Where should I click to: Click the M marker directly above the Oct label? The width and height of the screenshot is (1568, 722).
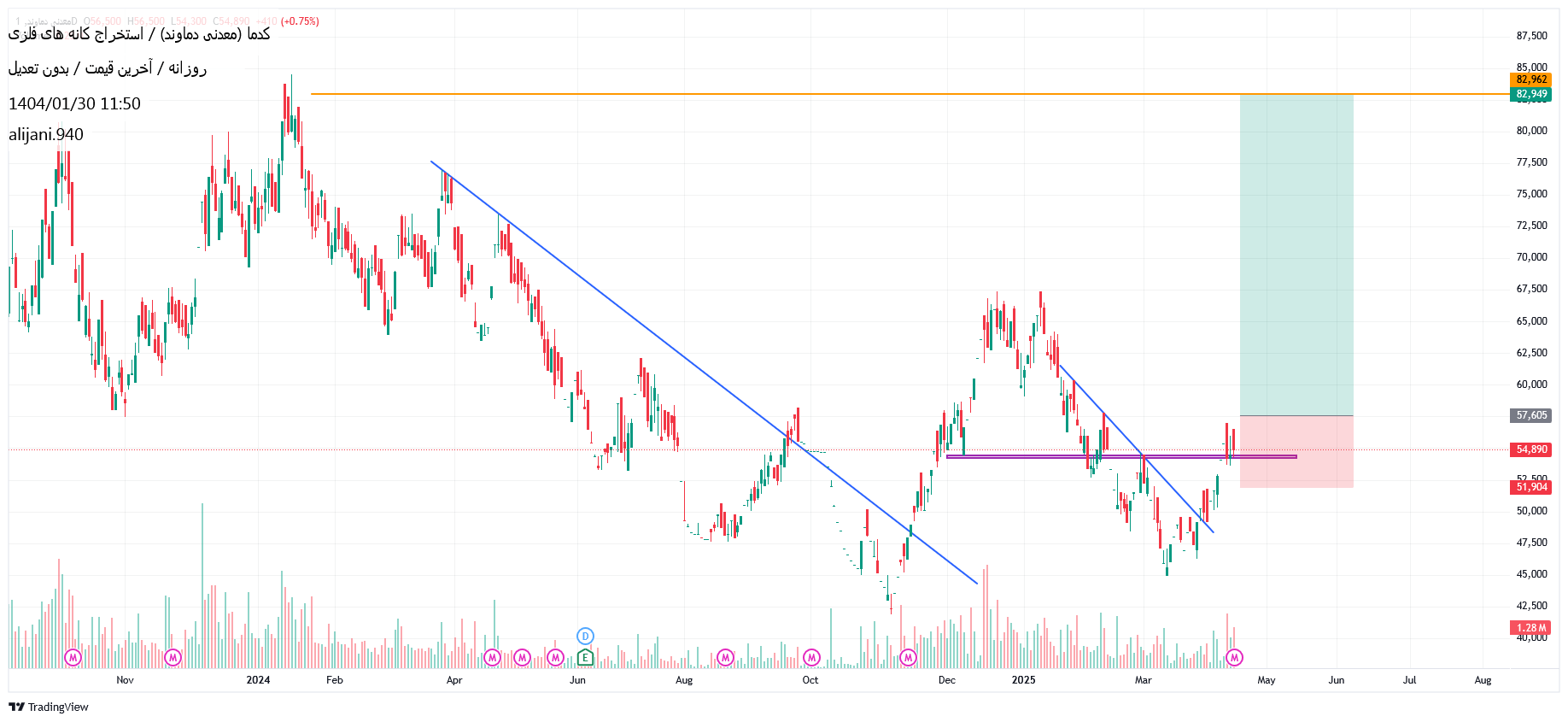pos(812,657)
